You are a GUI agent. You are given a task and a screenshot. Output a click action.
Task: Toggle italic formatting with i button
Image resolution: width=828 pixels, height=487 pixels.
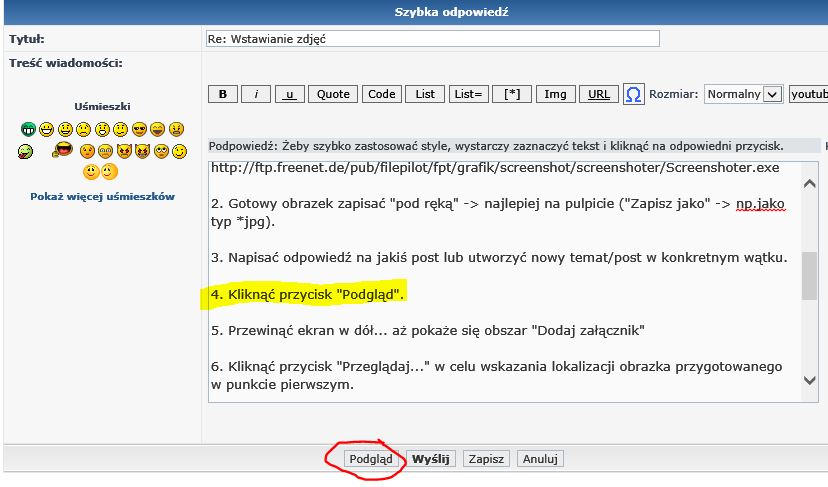(x=255, y=94)
